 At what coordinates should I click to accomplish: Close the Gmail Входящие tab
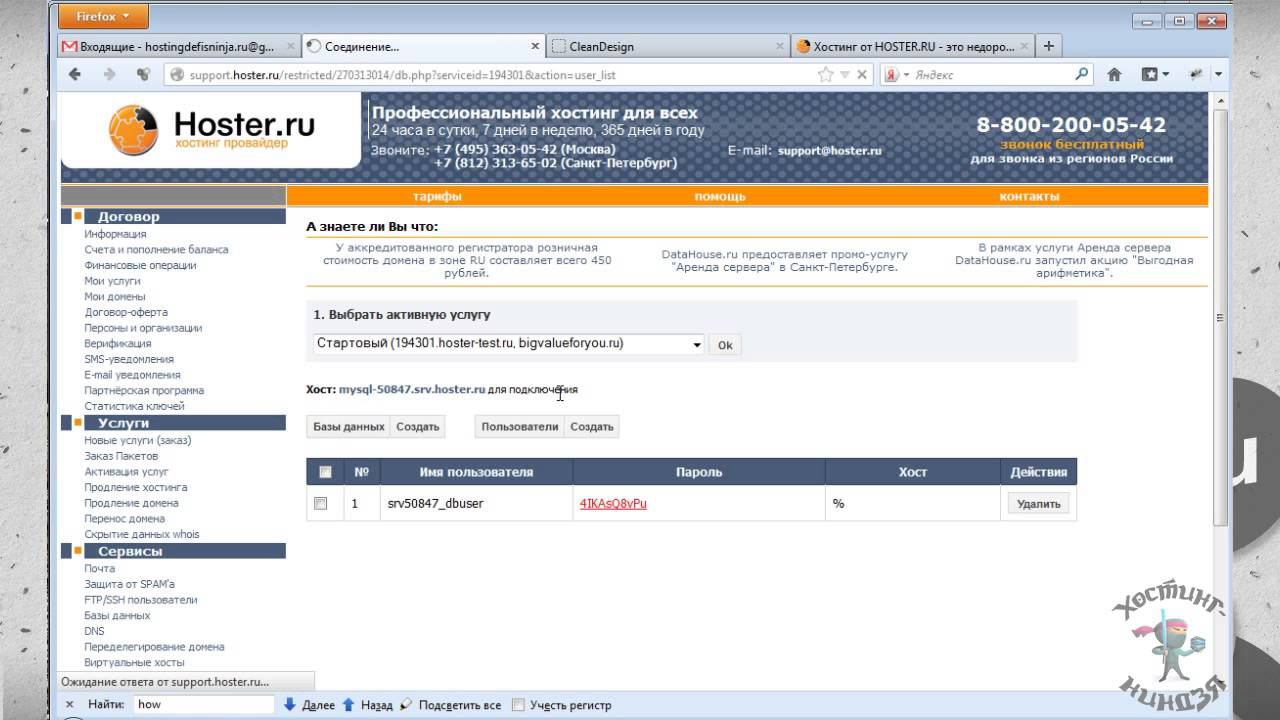coord(290,46)
